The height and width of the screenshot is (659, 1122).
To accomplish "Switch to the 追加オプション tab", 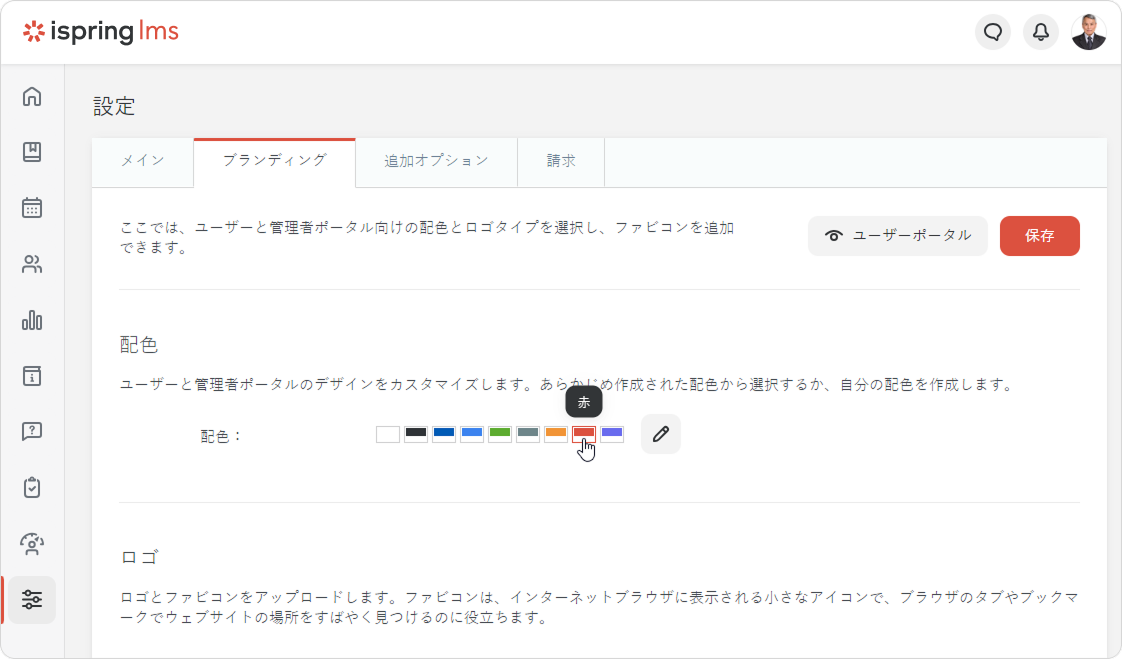I will (436, 161).
